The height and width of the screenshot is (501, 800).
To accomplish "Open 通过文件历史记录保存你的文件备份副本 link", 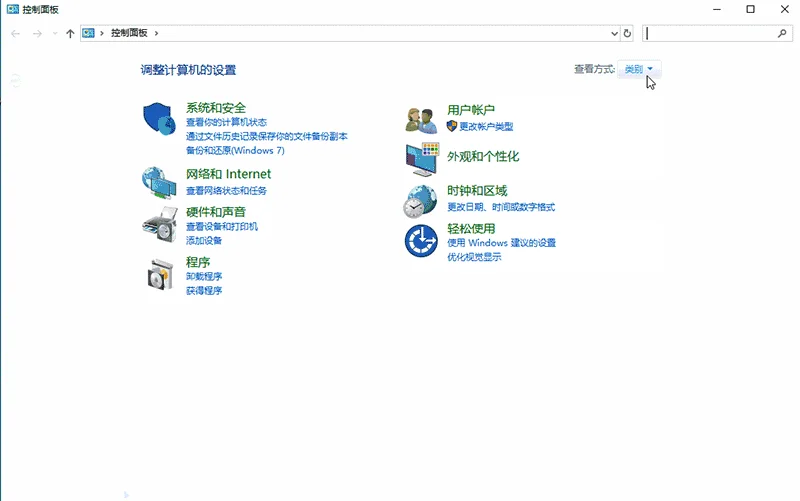I will tap(266, 136).
